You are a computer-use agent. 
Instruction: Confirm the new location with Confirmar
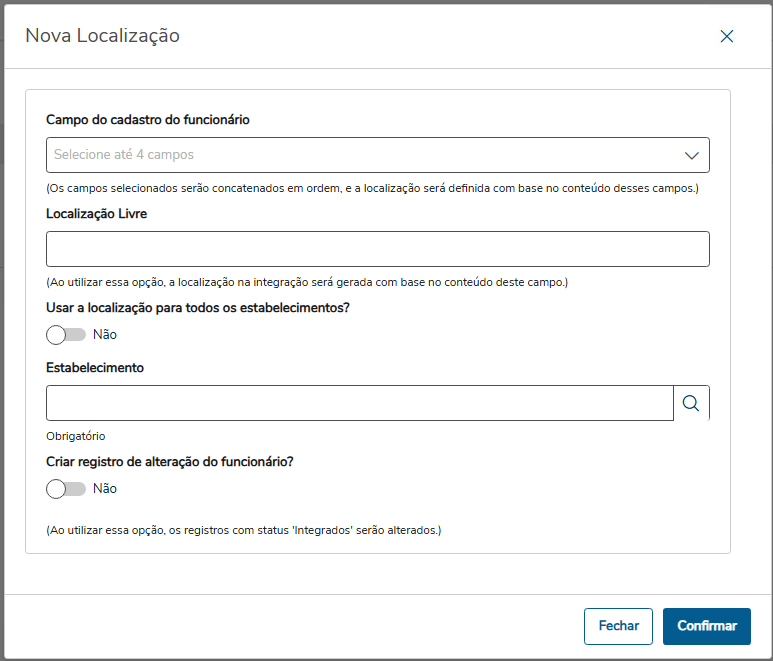click(706, 626)
